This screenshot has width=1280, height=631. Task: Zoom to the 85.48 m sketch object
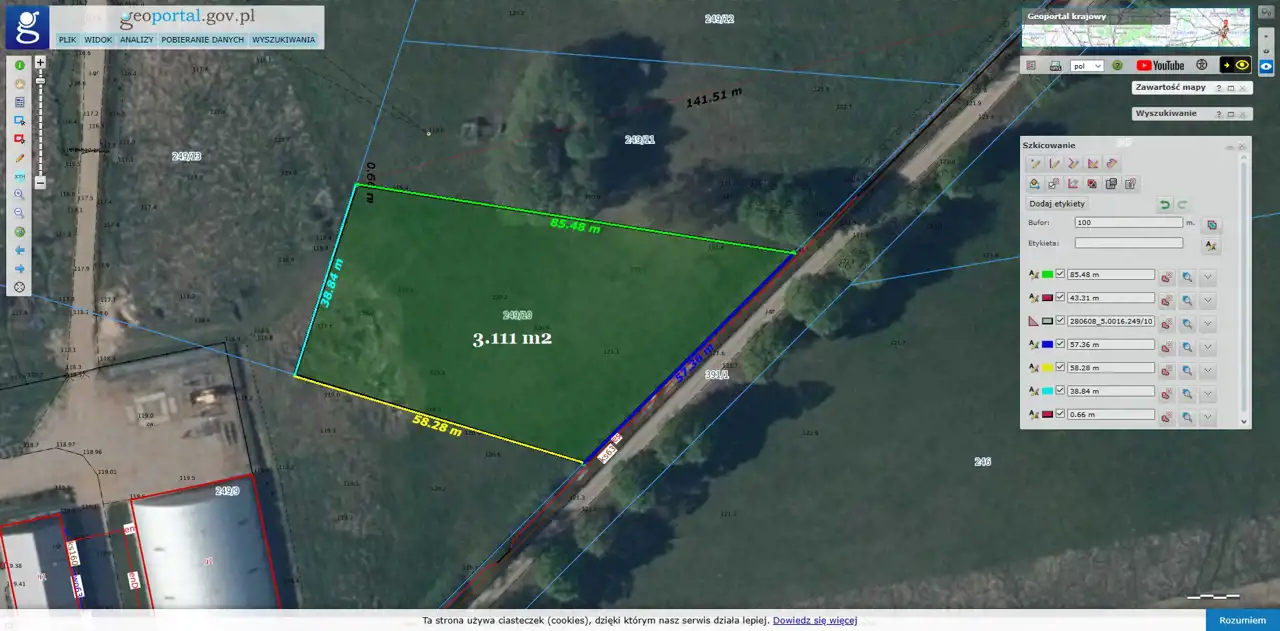coord(1187,274)
